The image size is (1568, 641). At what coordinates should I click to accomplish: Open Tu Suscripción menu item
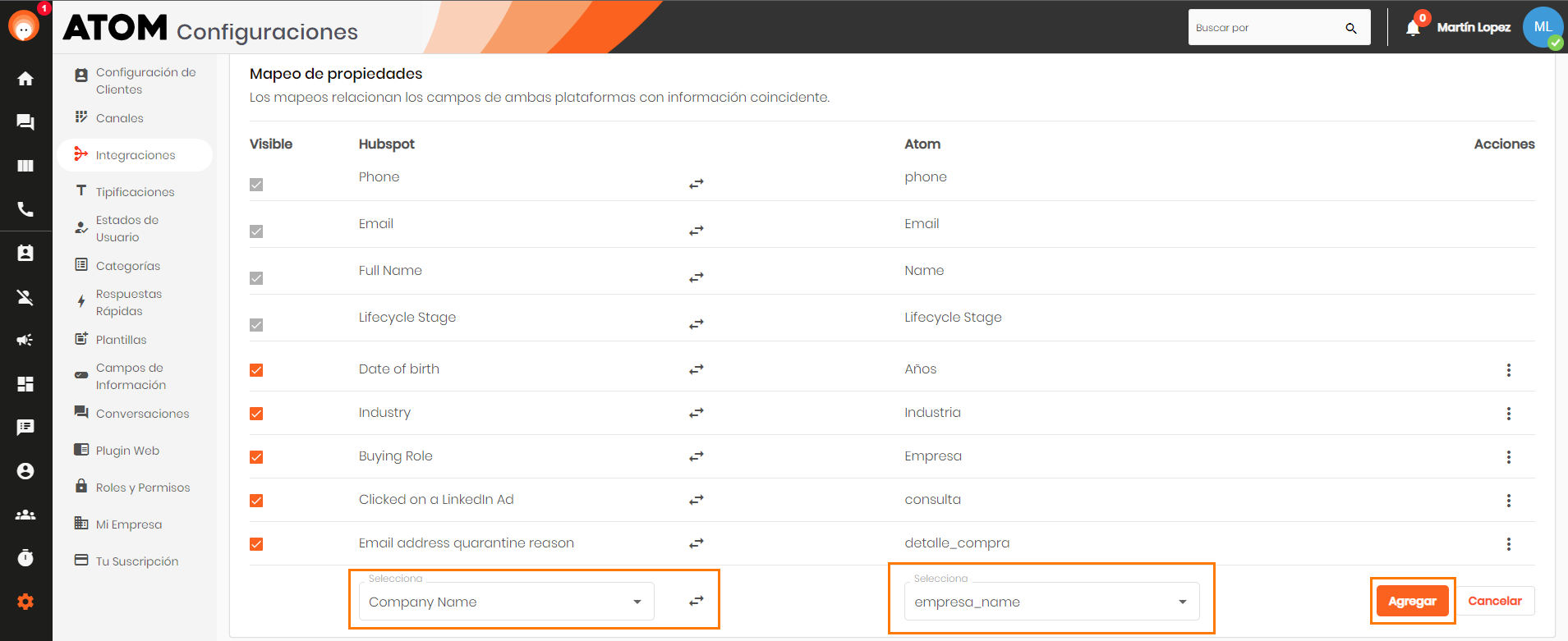tap(135, 561)
